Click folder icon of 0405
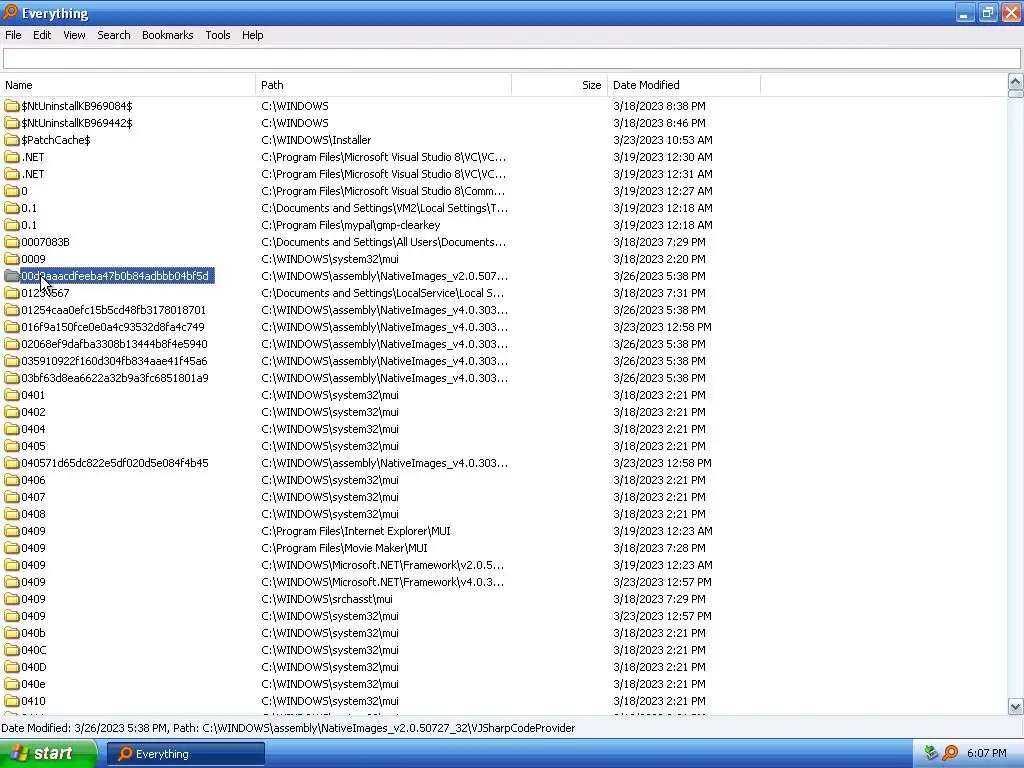The image size is (1024, 768). coord(12,445)
